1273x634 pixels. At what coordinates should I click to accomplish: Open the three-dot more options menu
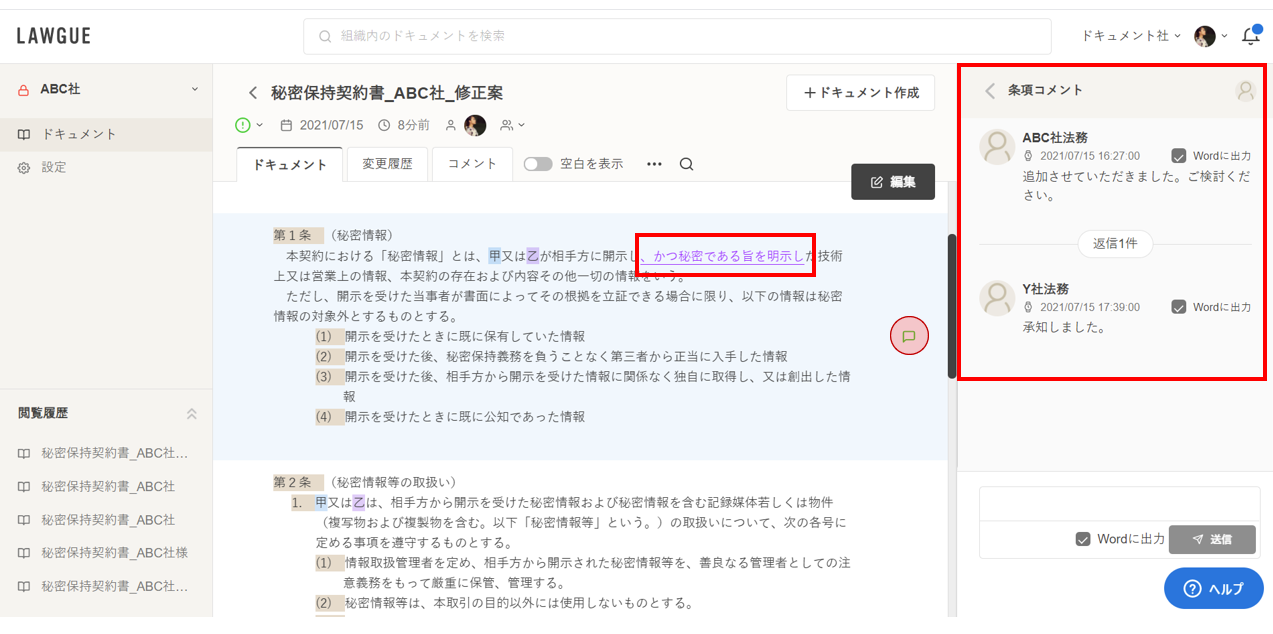pyautogui.click(x=654, y=164)
